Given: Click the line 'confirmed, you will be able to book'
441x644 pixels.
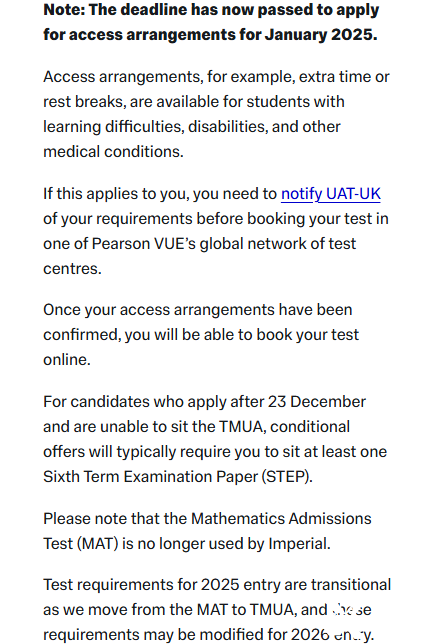Looking at the screenshot, I should (x=201, y=335).
